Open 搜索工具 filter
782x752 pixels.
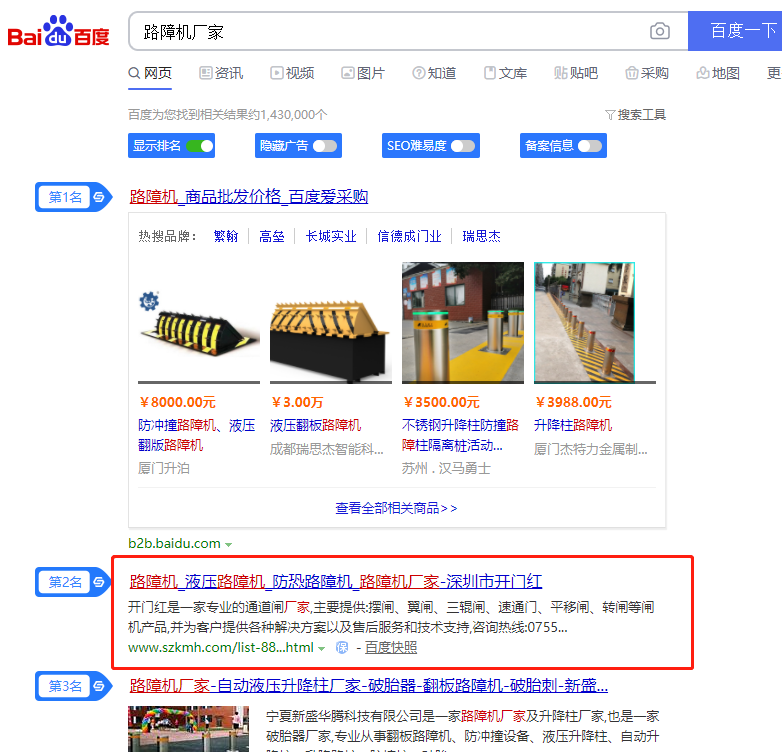tap(635, 115)
